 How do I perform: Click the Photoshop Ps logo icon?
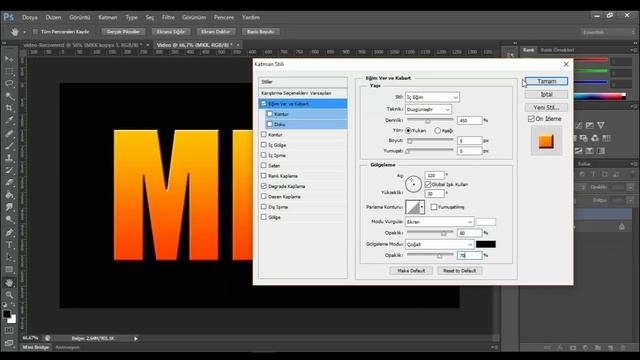coord(9,17)
